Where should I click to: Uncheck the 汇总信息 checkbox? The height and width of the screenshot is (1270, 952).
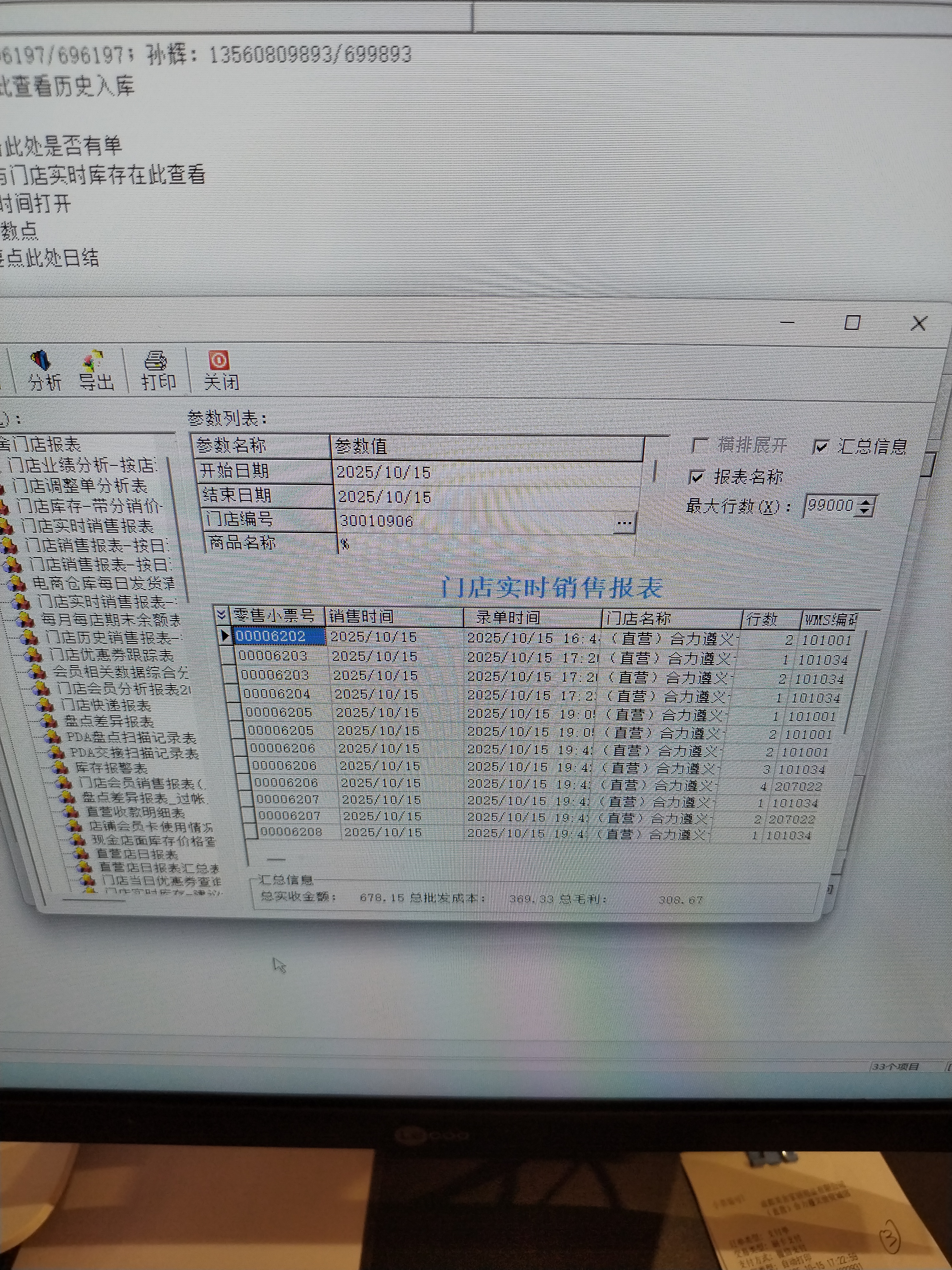click(x=821, y=447)
